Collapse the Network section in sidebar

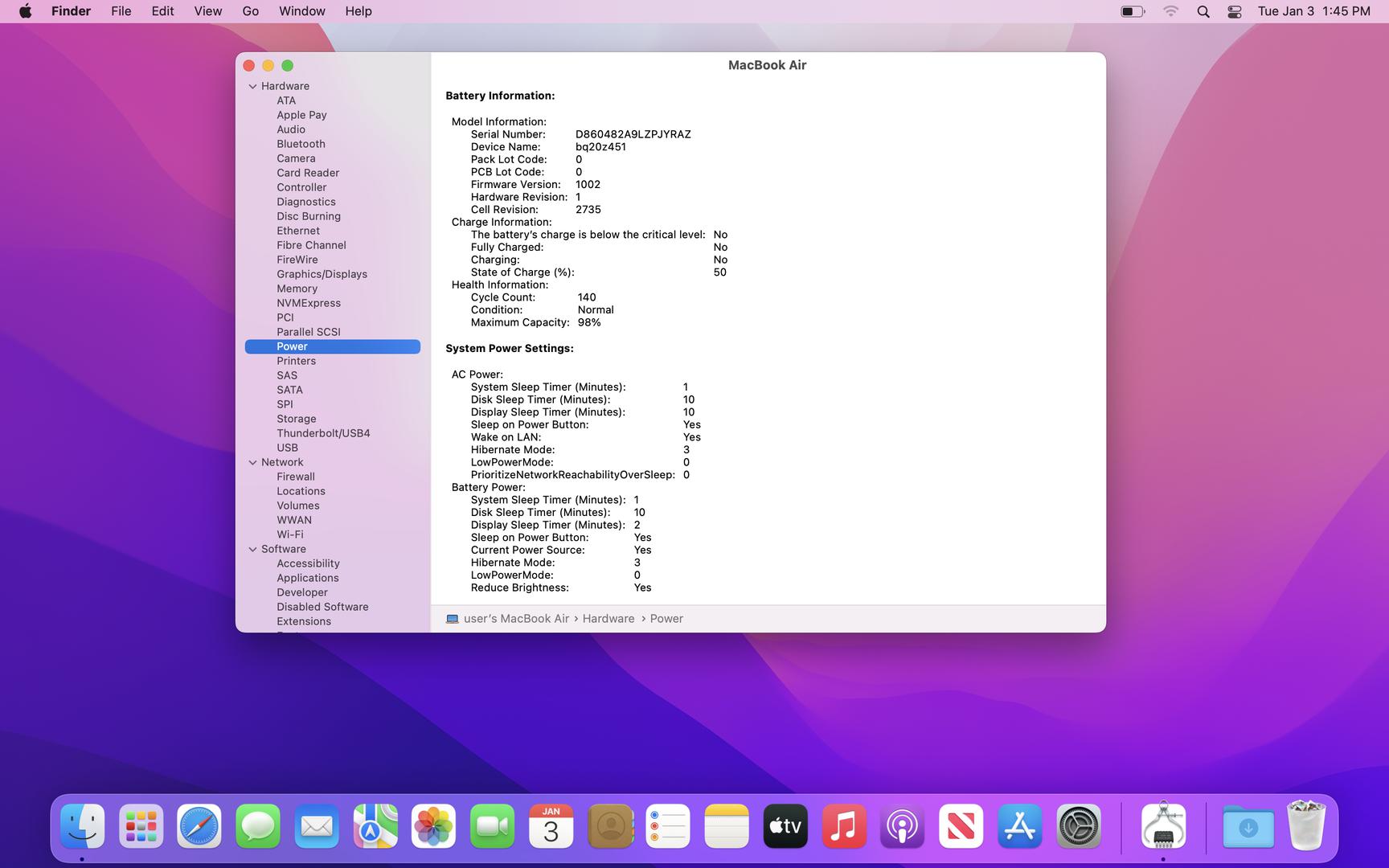point(252,462)
